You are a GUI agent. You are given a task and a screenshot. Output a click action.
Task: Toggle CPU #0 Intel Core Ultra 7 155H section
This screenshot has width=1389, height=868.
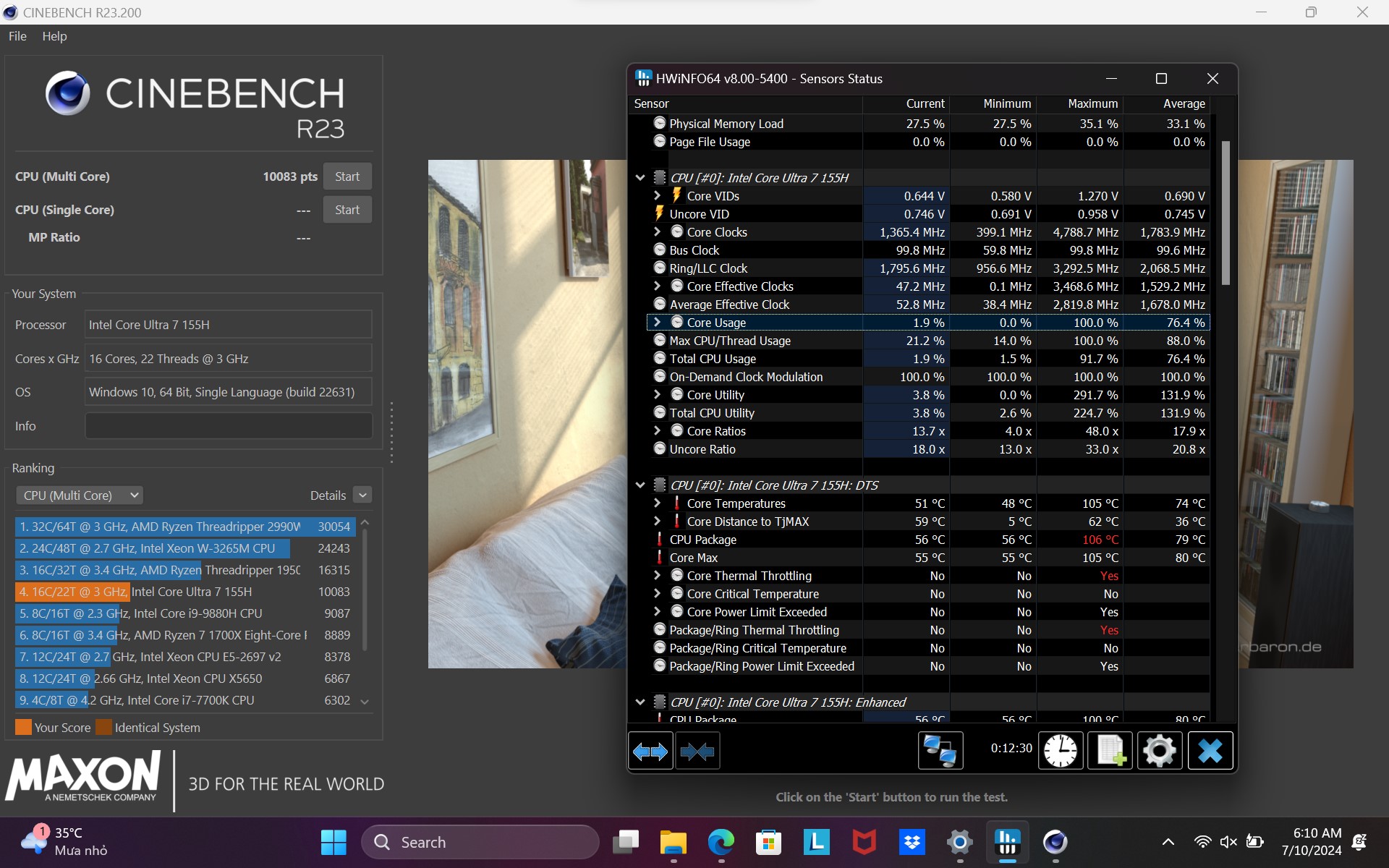tap(640, 178)
